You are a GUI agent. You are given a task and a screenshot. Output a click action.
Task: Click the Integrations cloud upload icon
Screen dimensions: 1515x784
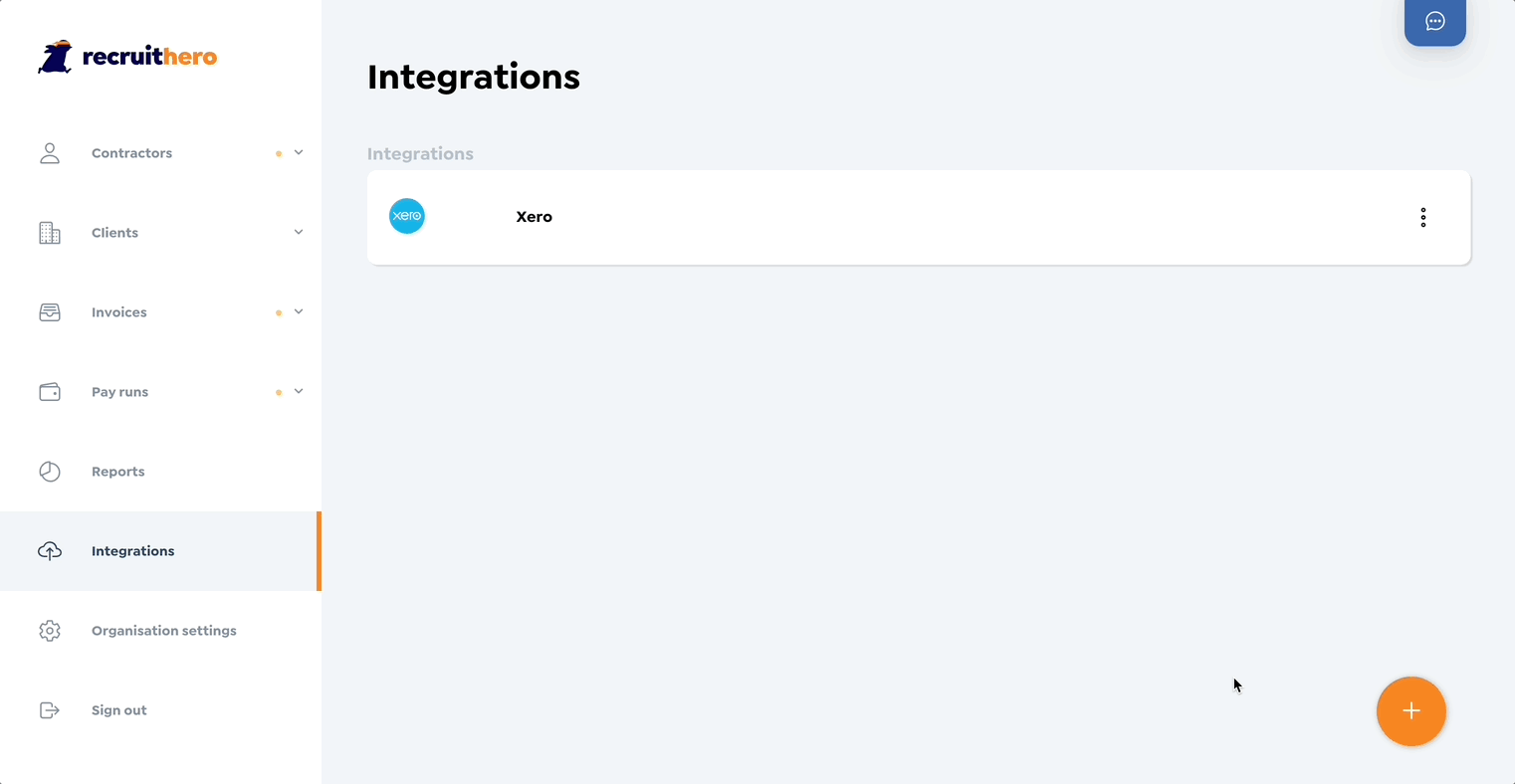(50, 551)
